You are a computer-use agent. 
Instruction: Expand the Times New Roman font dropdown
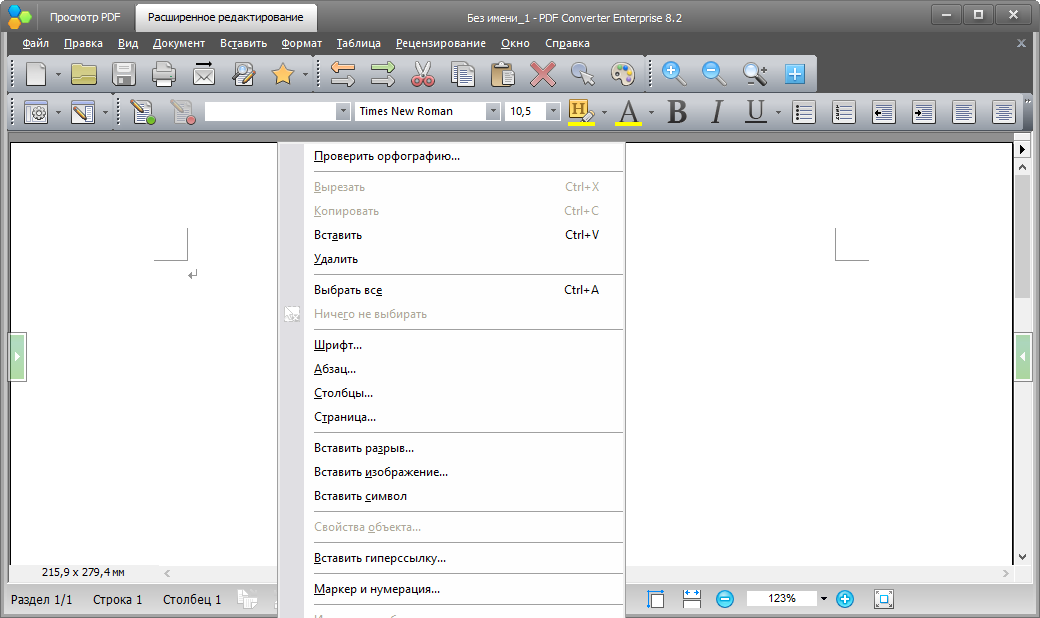[493, 111]
